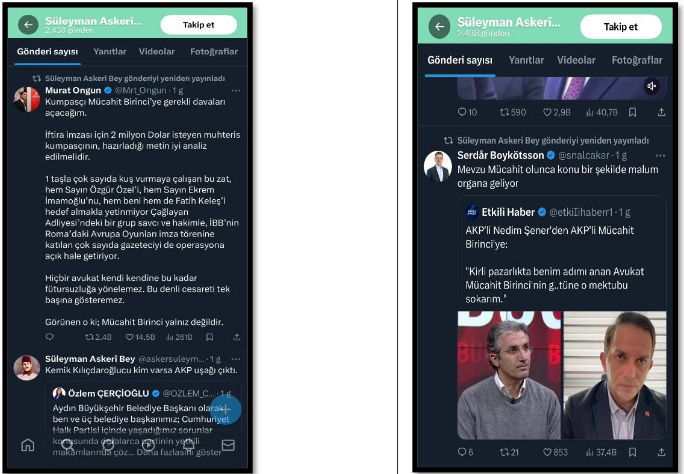This screenshot has width=684, height=474.
Task: Open more options on Süleyman Askerî Bey's post
Action: click(x=236, y=359)
